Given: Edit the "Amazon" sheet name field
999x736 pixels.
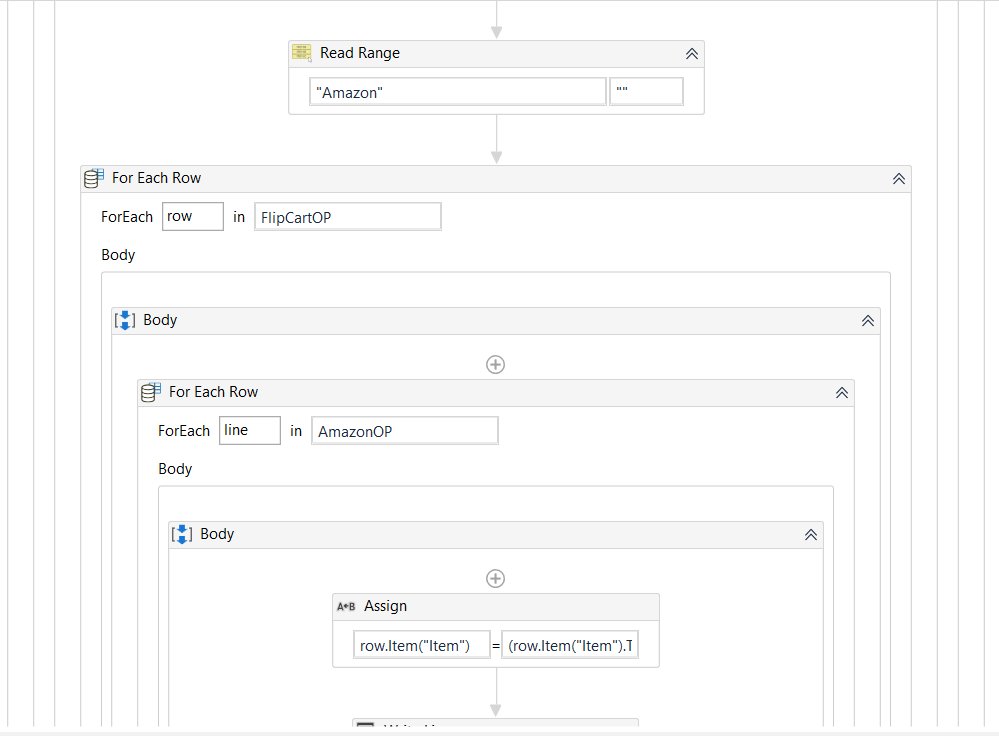Looking at the screenshot, I should pyautogui.click(x=457, y=92).
